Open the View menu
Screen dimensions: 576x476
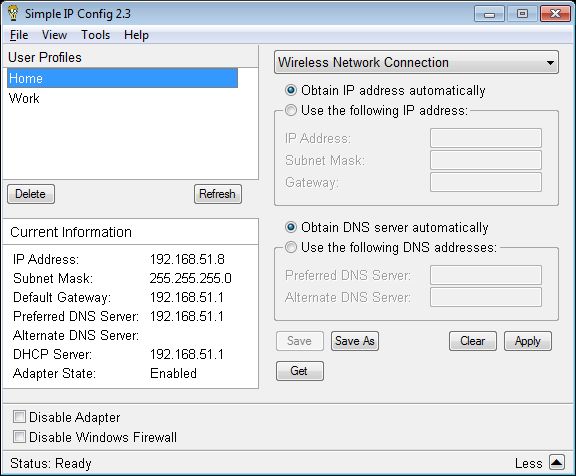(x=54, y=35)
